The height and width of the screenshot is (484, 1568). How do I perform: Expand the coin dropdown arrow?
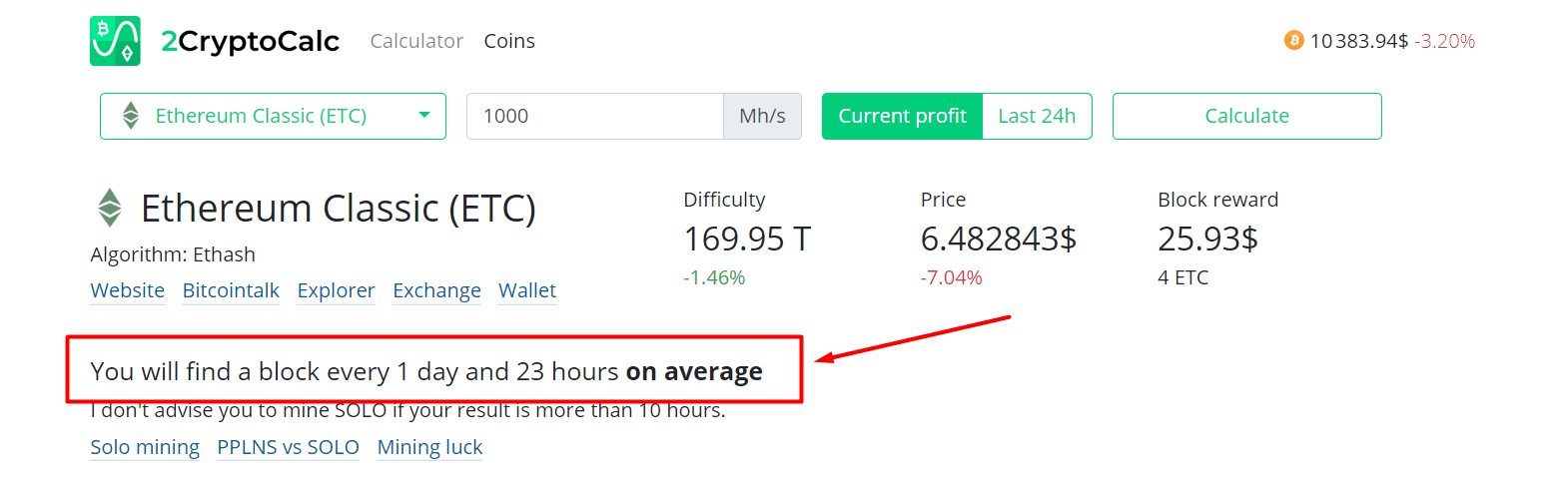click(x=424, y=116)
